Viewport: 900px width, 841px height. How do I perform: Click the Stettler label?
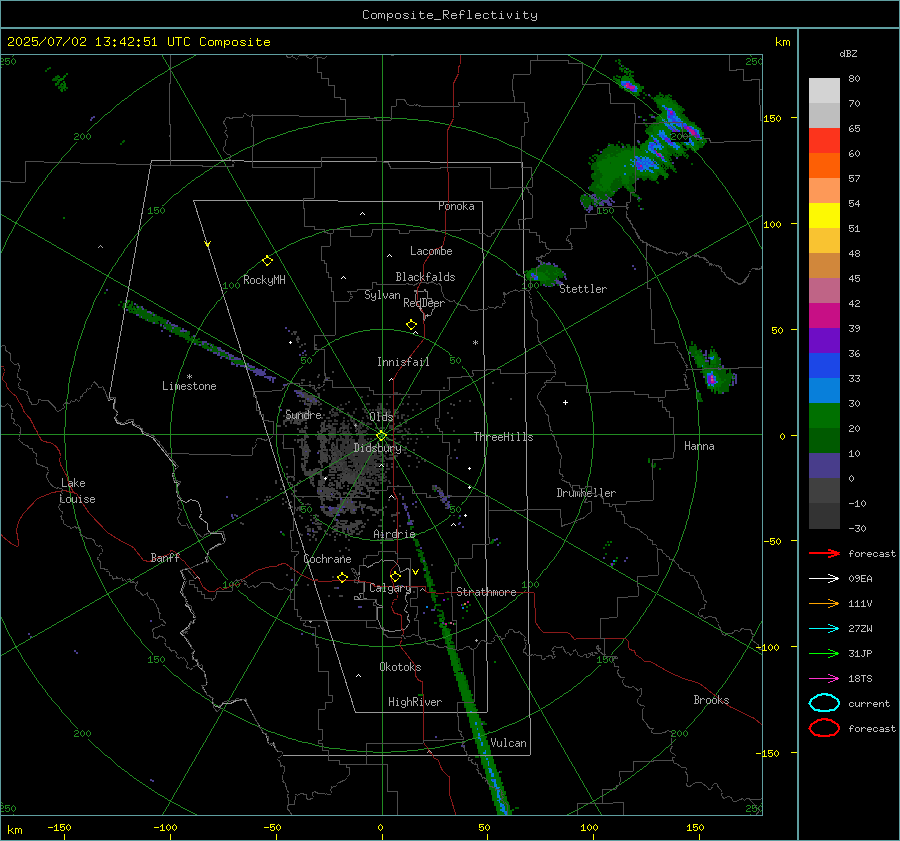point(583,289)
